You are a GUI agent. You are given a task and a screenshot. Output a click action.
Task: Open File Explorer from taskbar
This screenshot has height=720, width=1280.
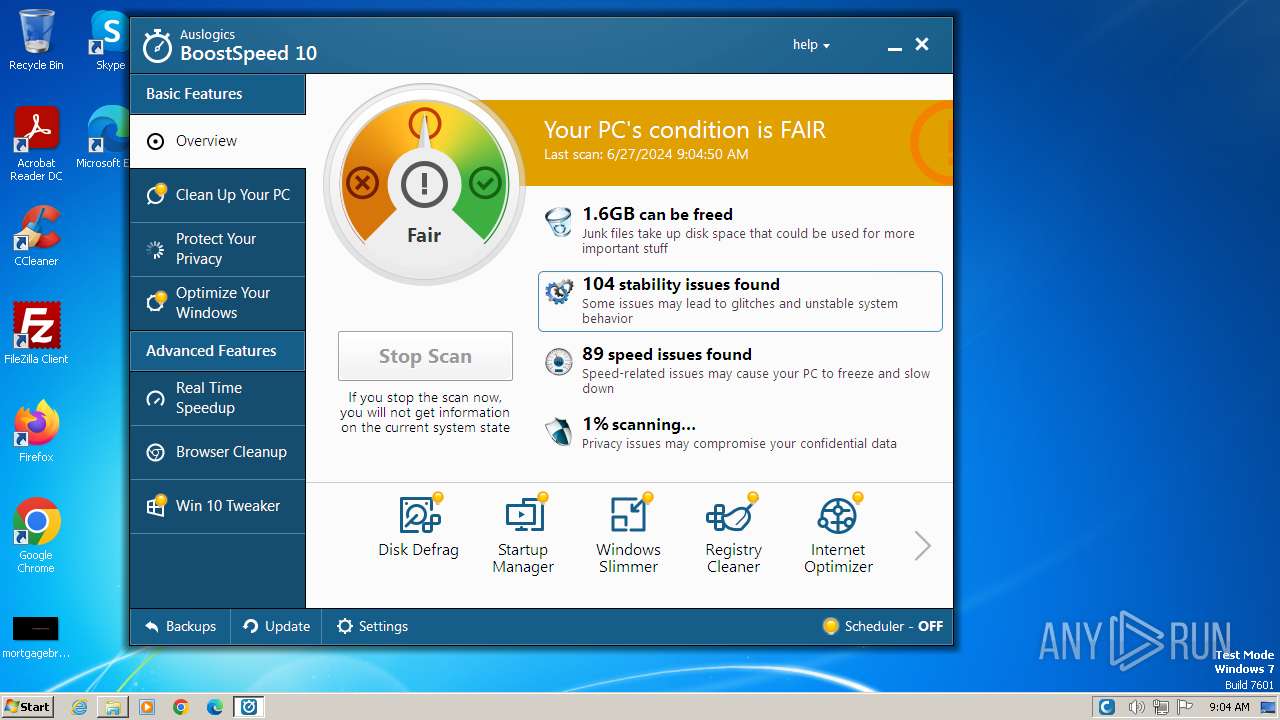click(x=113, y=707)
